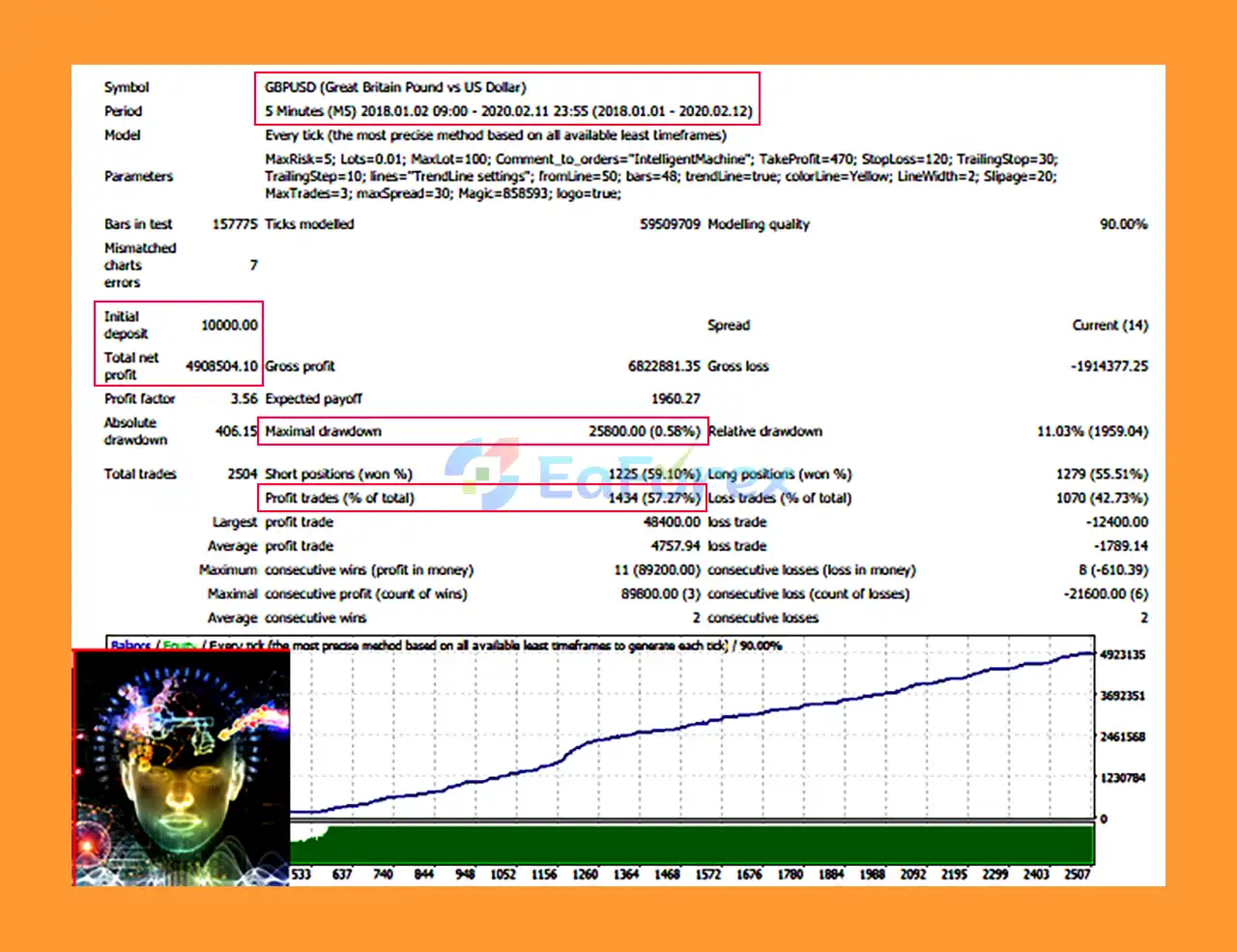Click the trade count label 2507
Image resolution: width=1237 pixels, height=952 pixels.
point(1078,873)
